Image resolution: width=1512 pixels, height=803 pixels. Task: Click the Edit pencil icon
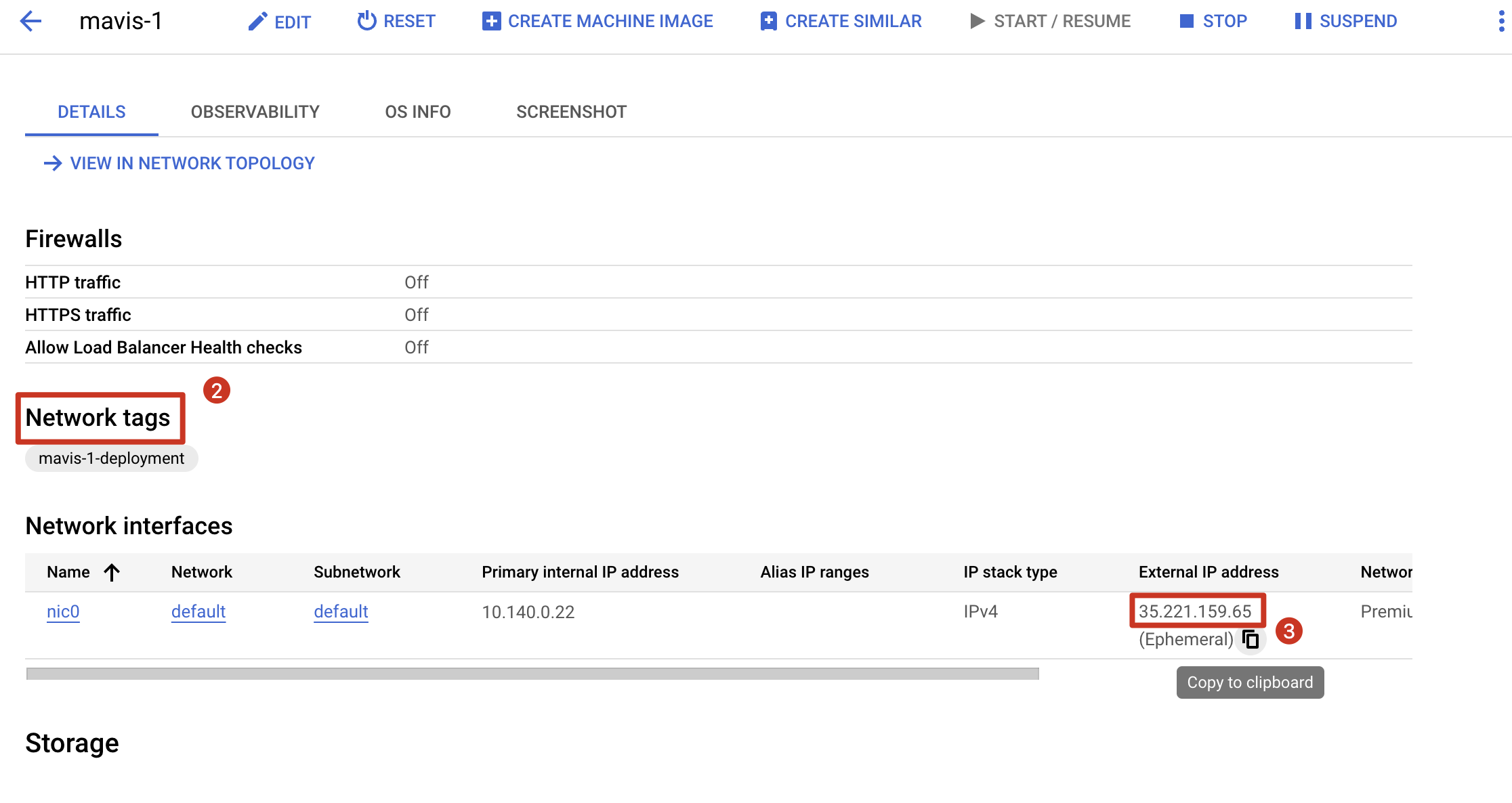(x=257, y=22)
